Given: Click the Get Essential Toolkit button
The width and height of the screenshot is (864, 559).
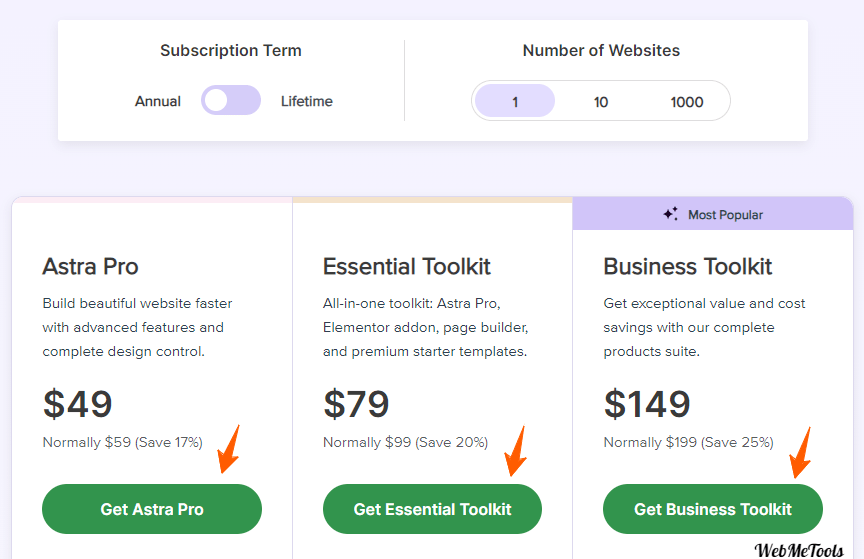Looking at the screenshot, I should click(x=433, y=509).
